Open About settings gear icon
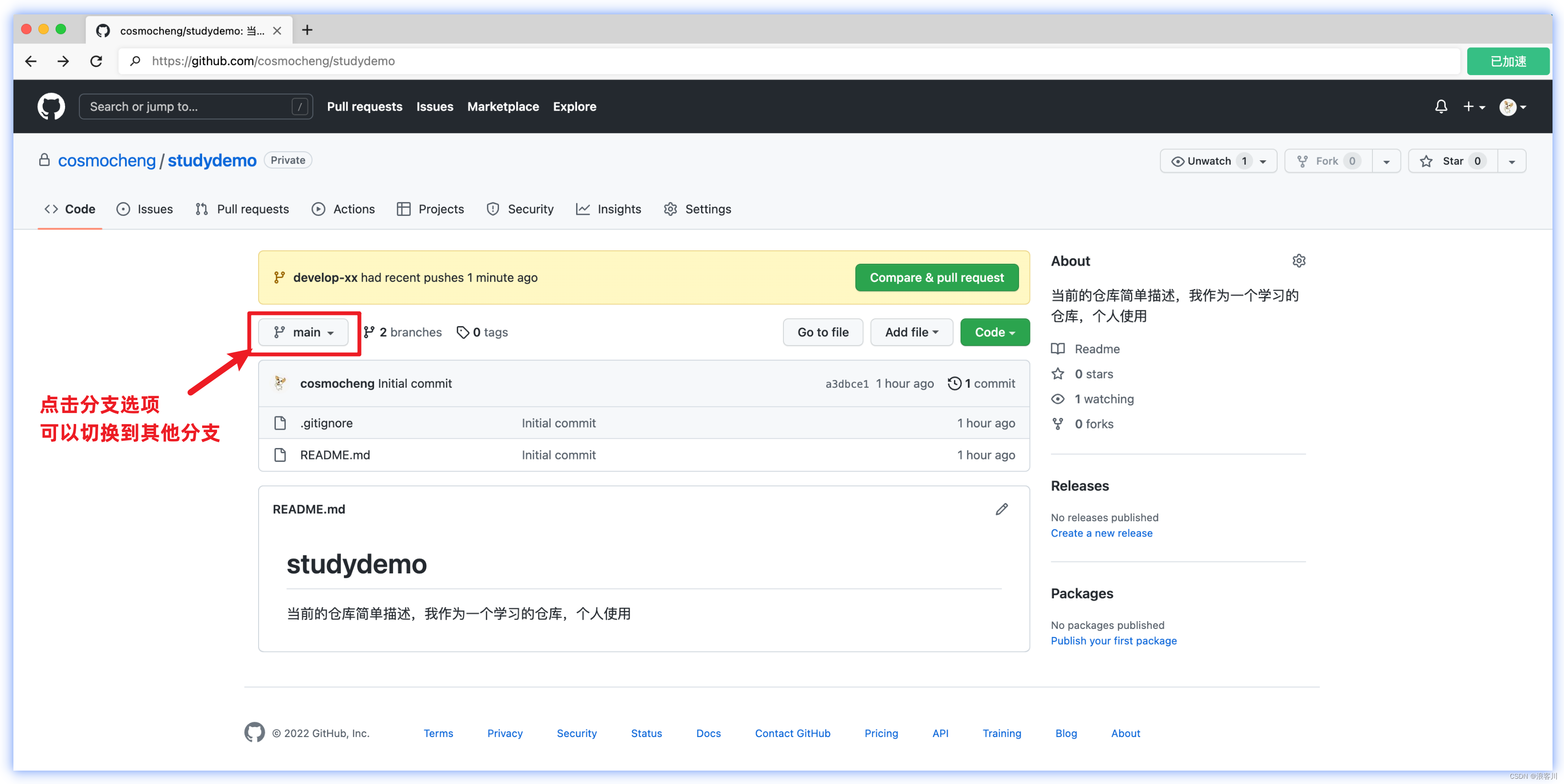This screenshot has width=1564, height=784. pyautogui.click(x=1298, y=261)
